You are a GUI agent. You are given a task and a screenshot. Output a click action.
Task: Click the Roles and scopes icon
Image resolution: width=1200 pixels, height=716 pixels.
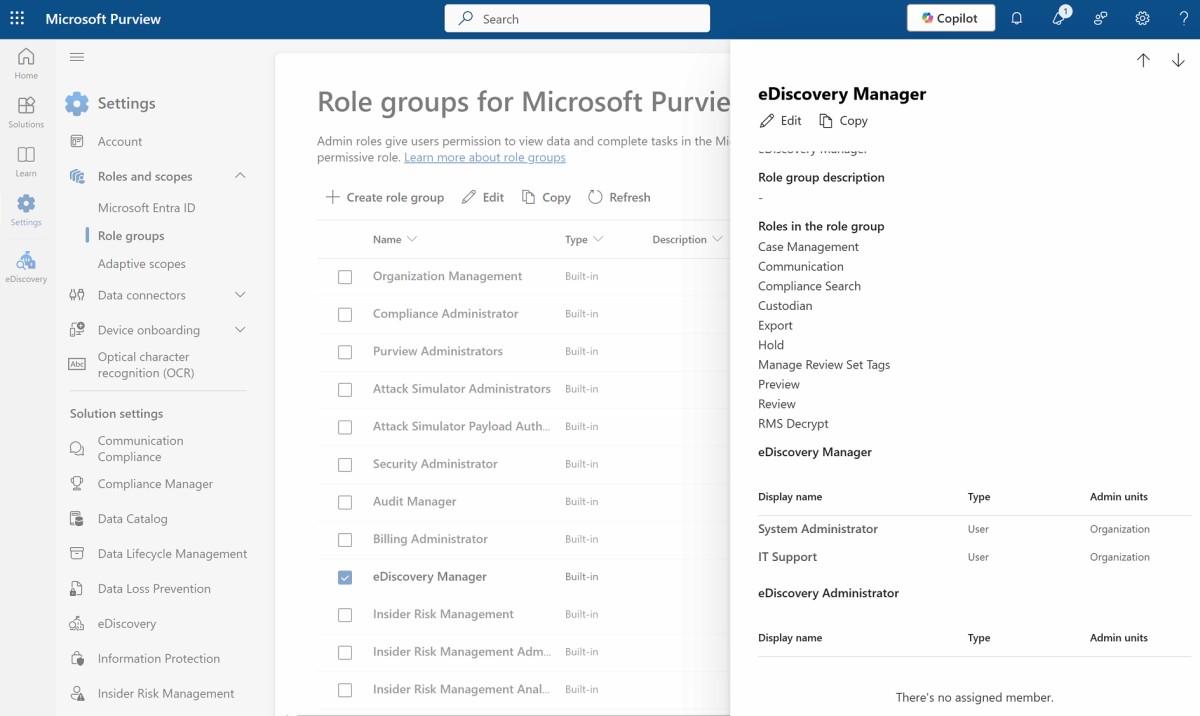tap(77, 176)
